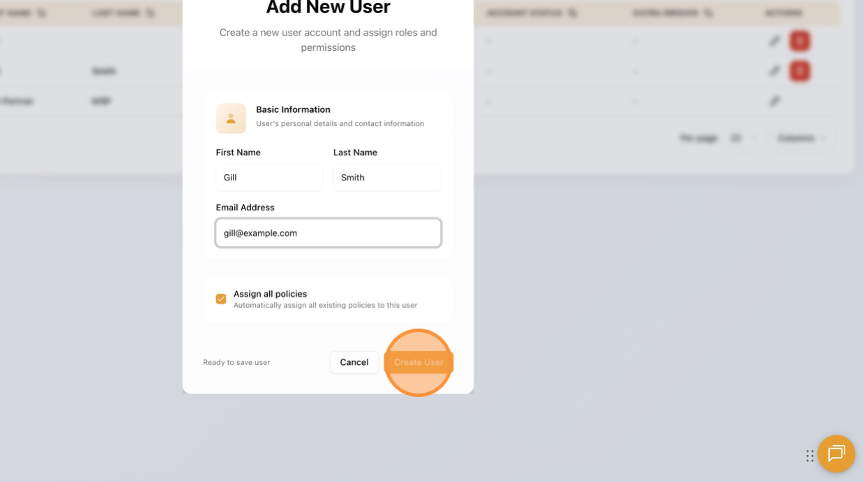Viewport: 864px width, 482px height.
Task: Grab the drag handle dots beside chat button
Action: 810,456
